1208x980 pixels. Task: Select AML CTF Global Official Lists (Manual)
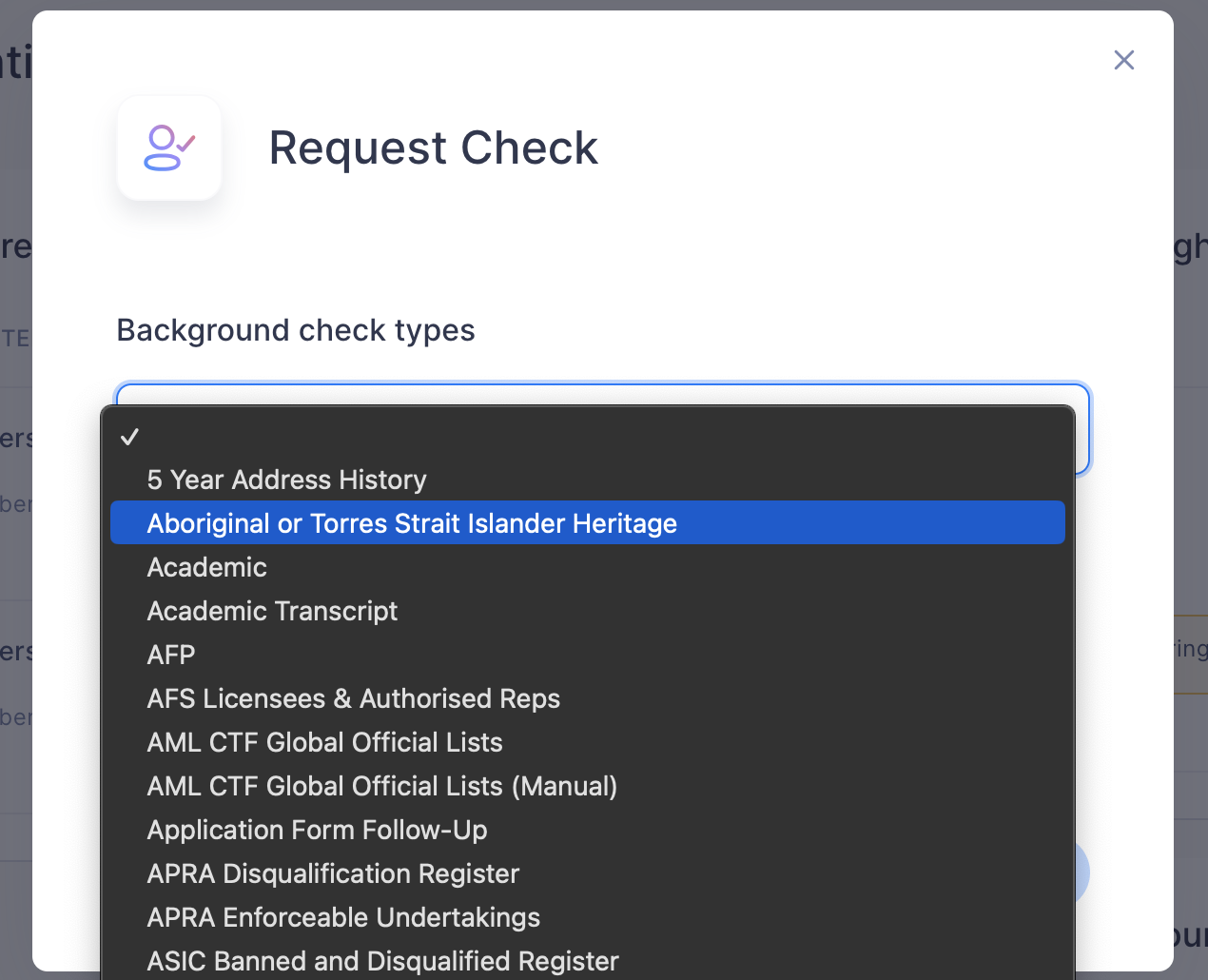click(x=381, y=786)
